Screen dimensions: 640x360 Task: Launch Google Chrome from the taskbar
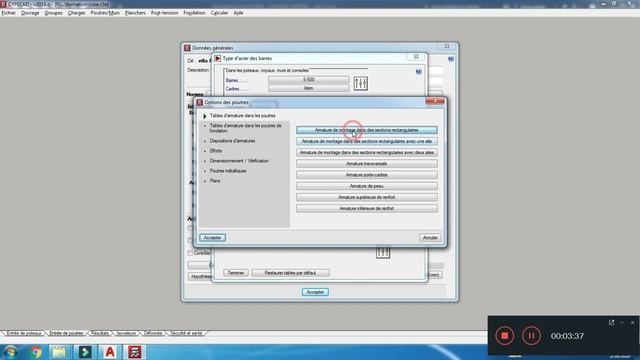[x=36, y=352]
